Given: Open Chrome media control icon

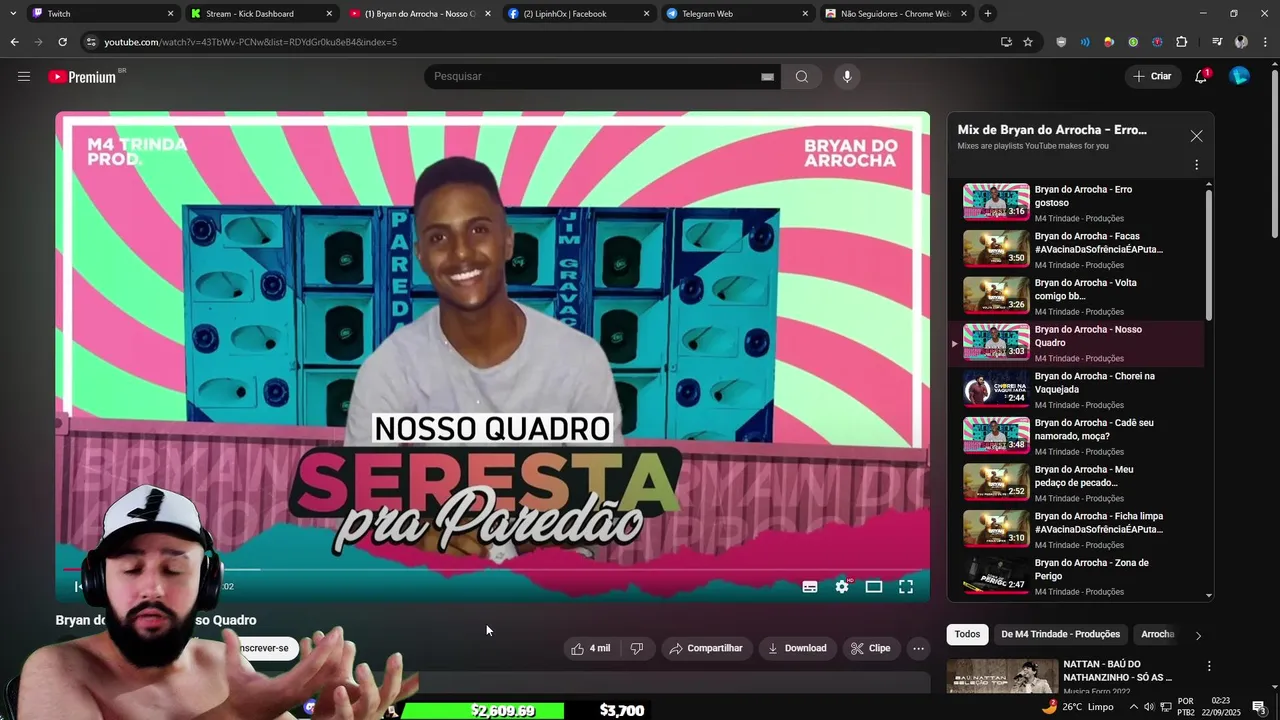Looking at the screenshot, I should tap(1216, 42).
